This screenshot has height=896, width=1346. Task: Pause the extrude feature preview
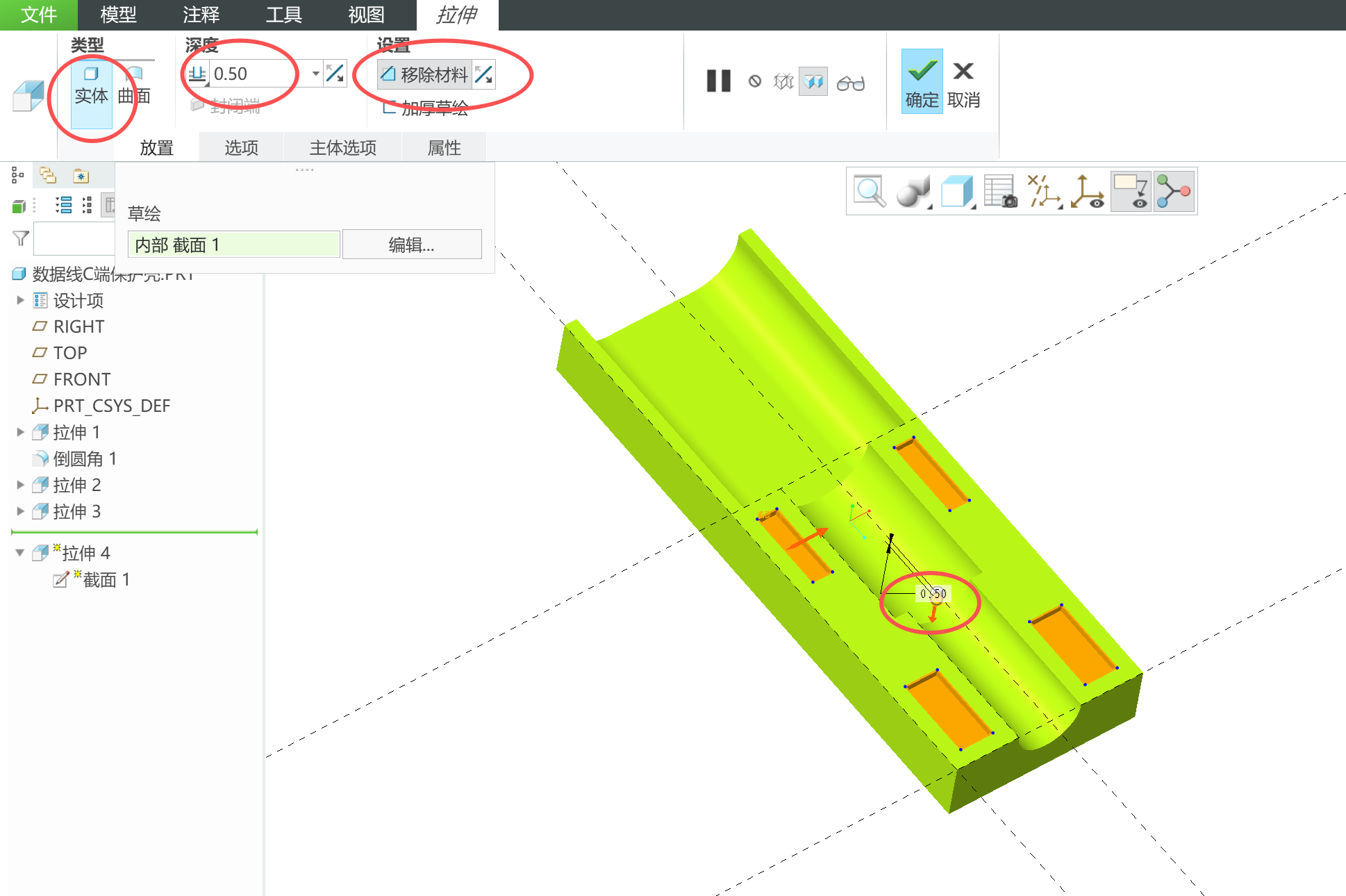[718, 81]
